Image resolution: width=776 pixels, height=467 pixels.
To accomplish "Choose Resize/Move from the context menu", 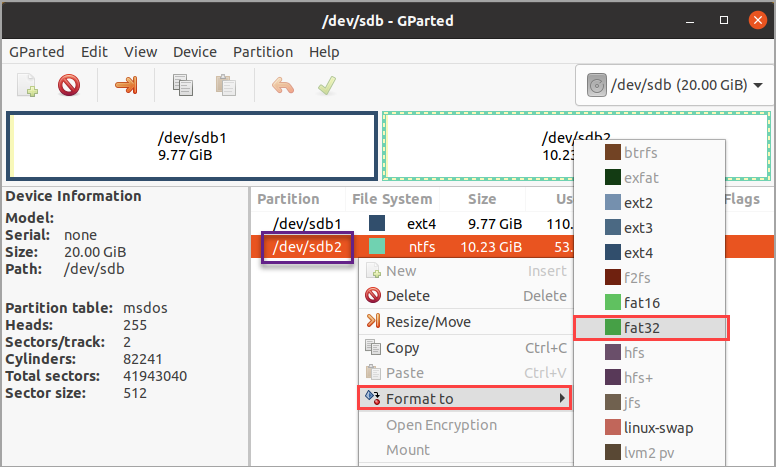I will [466, 322].
